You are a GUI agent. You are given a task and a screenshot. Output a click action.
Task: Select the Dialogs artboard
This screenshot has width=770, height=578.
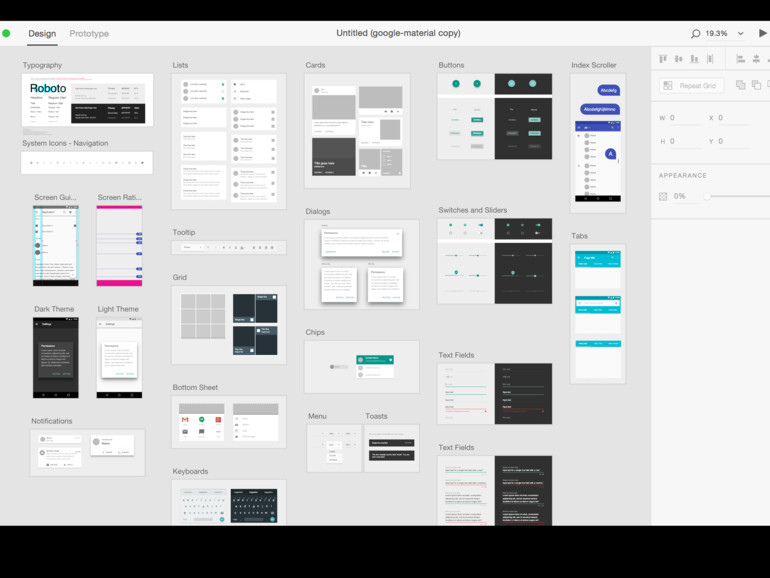point(362,265)
